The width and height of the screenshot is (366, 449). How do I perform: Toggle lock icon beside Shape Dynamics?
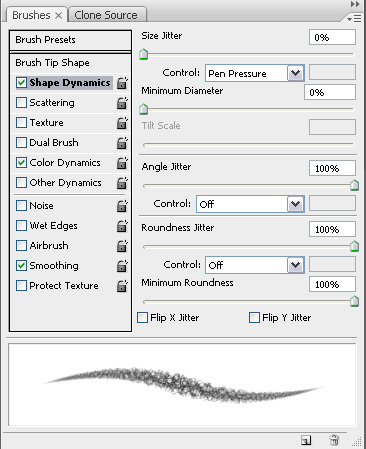[x=122, y=83]
